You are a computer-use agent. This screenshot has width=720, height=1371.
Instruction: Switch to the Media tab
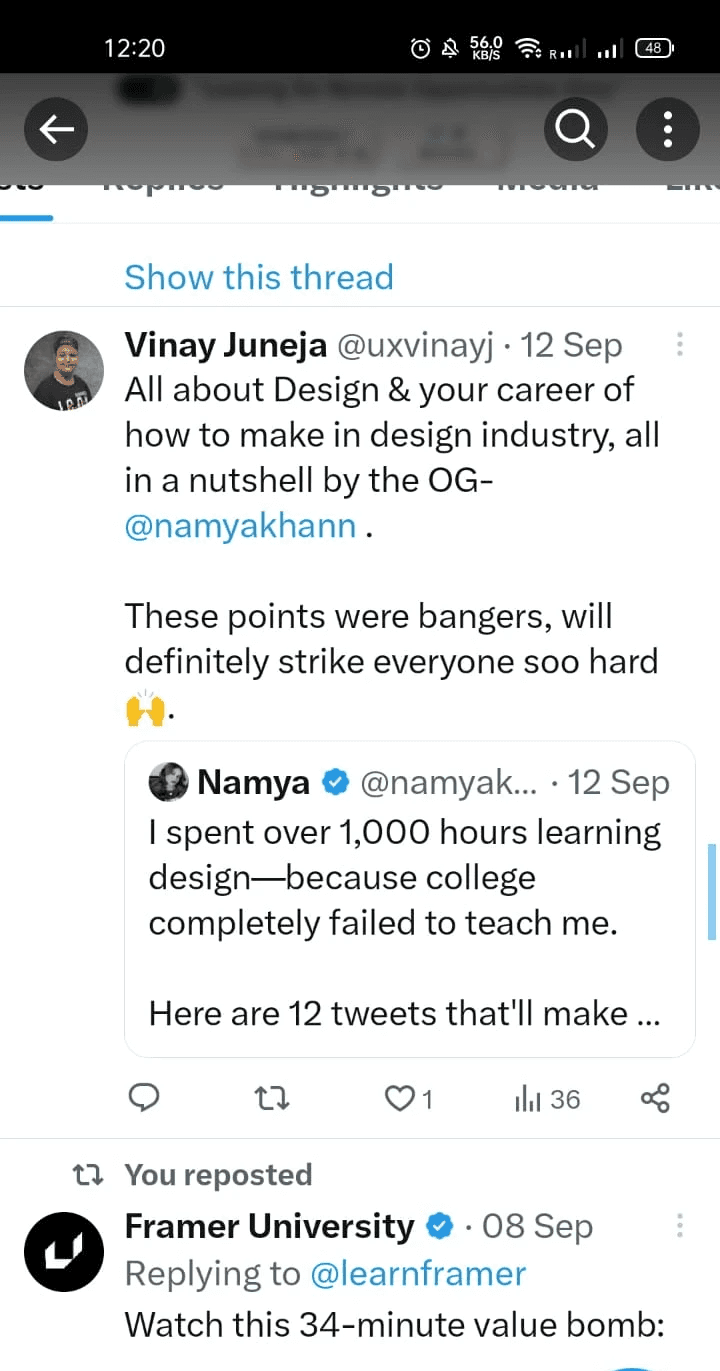pyautogui.click(x=548, y=187)
